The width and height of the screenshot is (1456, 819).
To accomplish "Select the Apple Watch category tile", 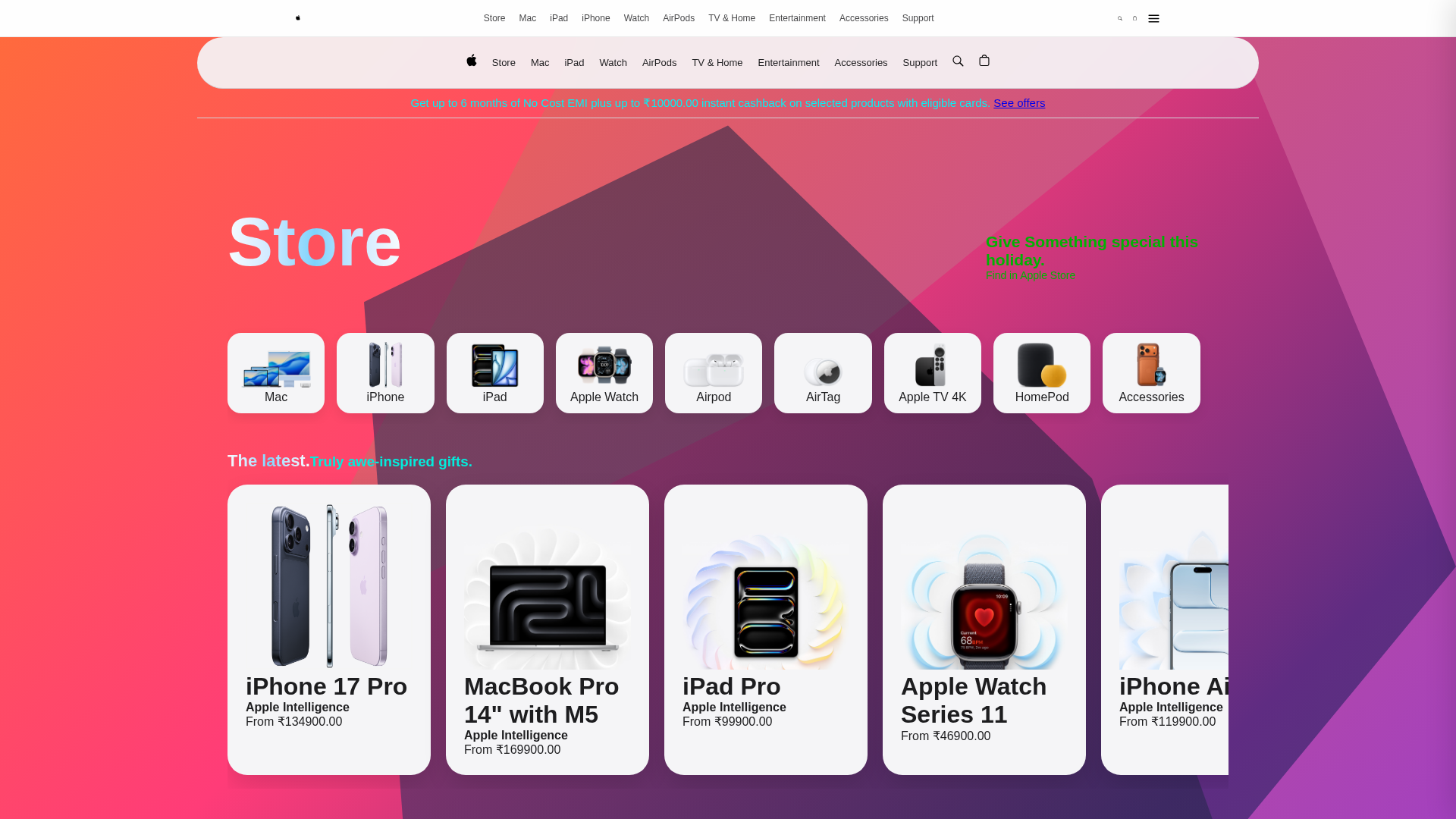I will 604,373.
